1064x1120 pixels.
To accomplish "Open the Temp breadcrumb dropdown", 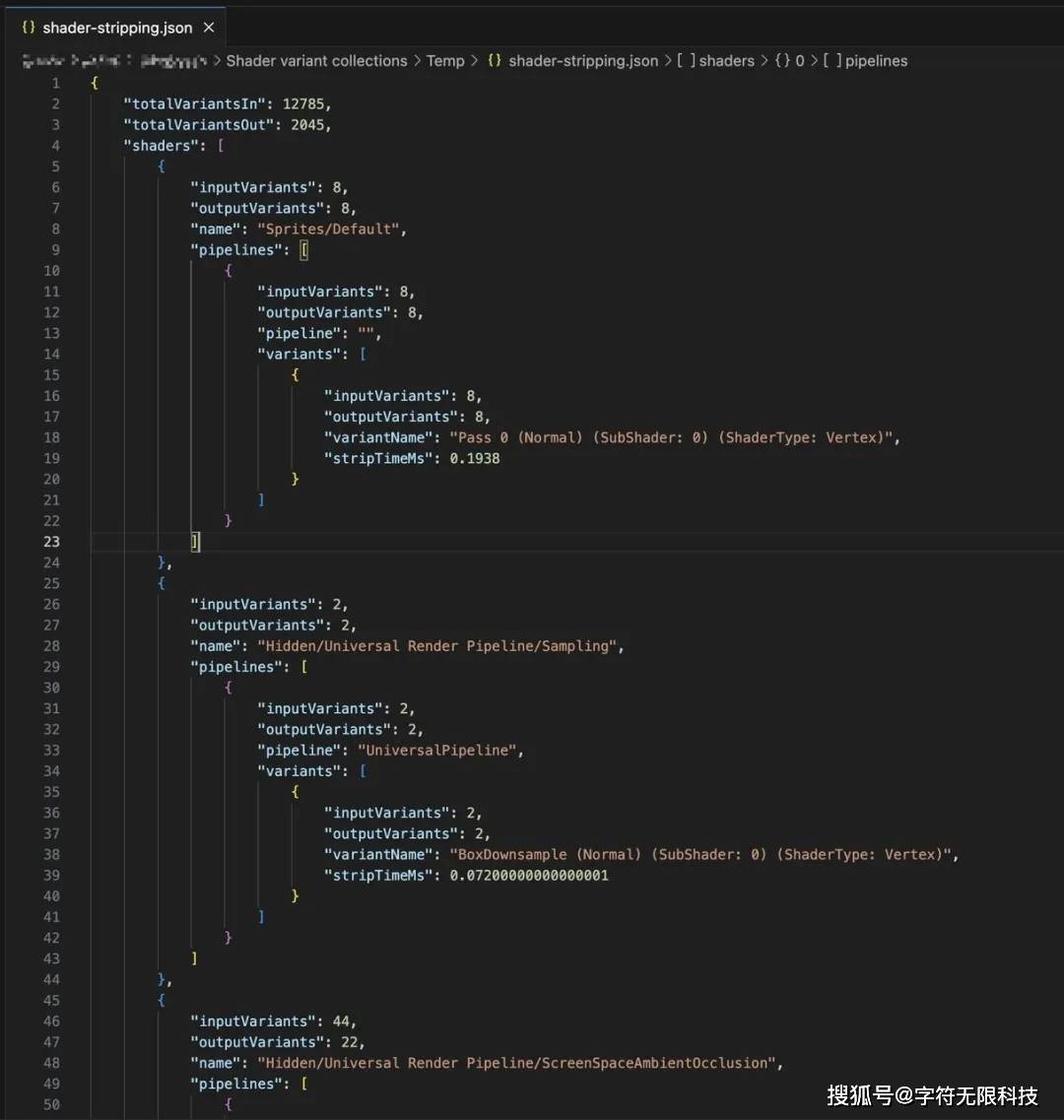I will point(445,60).
